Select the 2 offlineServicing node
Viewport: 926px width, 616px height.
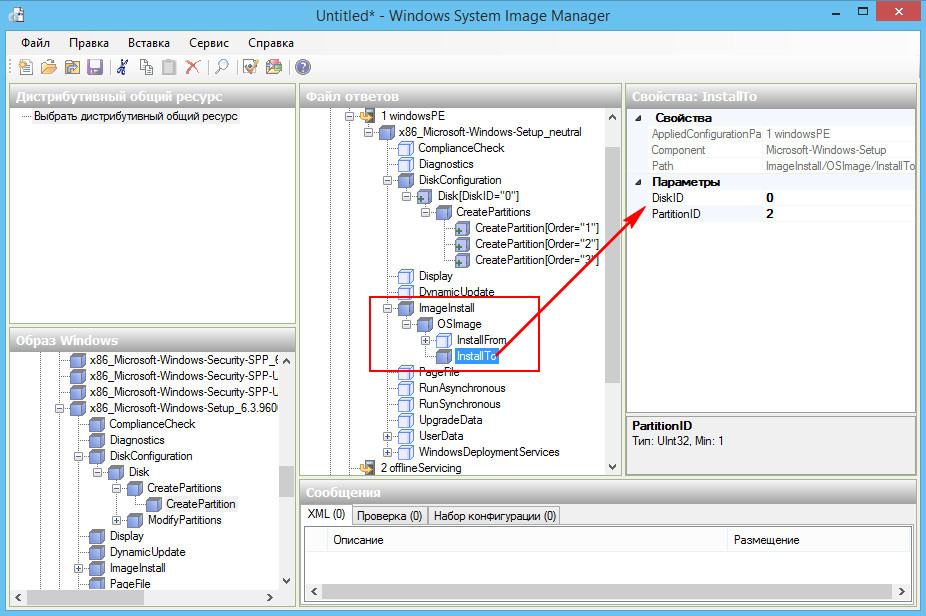(421, 468)
